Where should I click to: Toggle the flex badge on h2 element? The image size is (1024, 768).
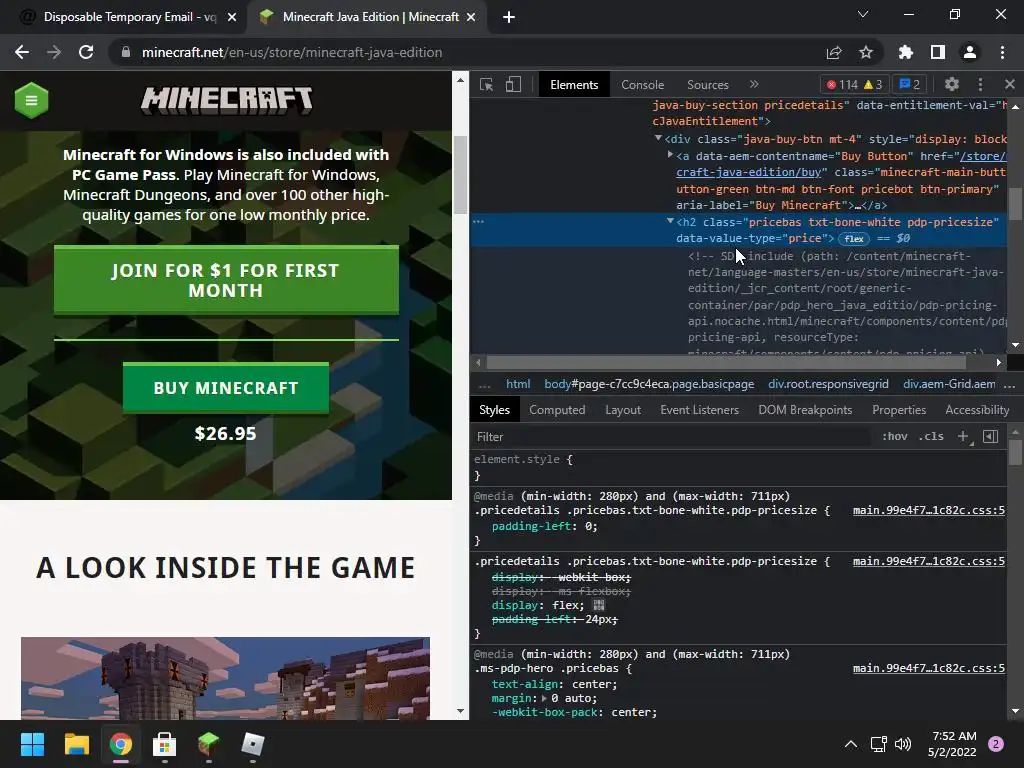[854, 239]
